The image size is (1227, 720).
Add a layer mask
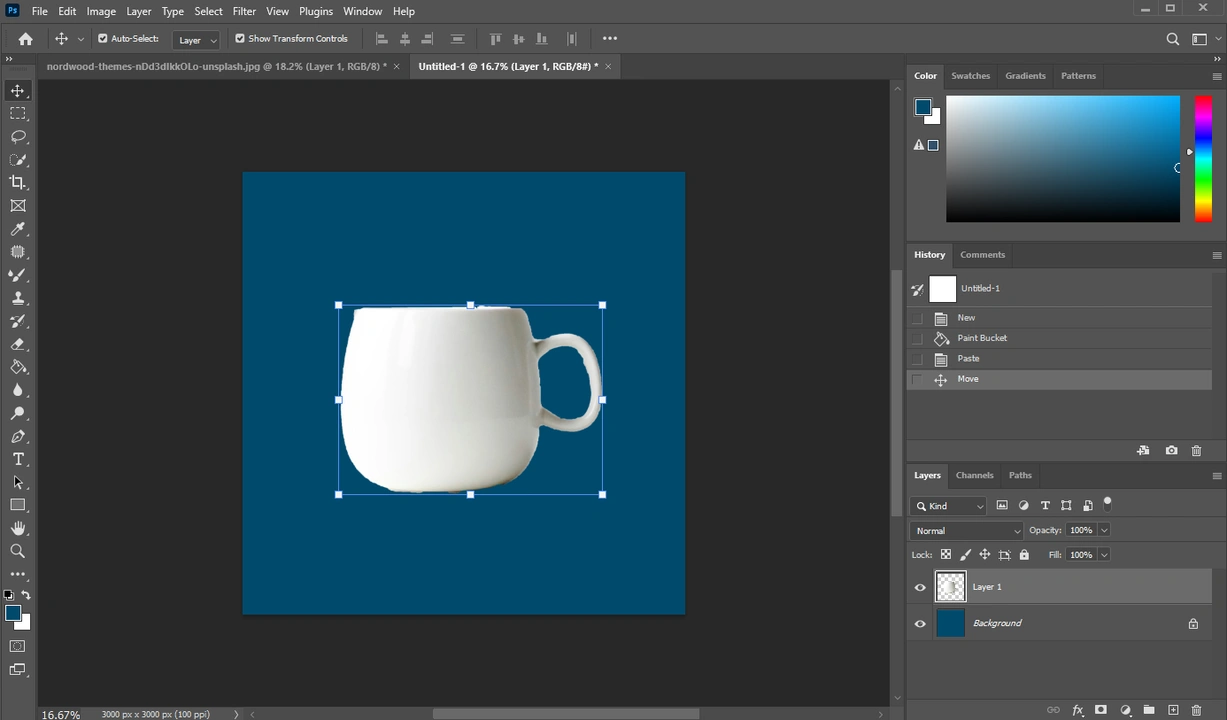point(1101,710)
